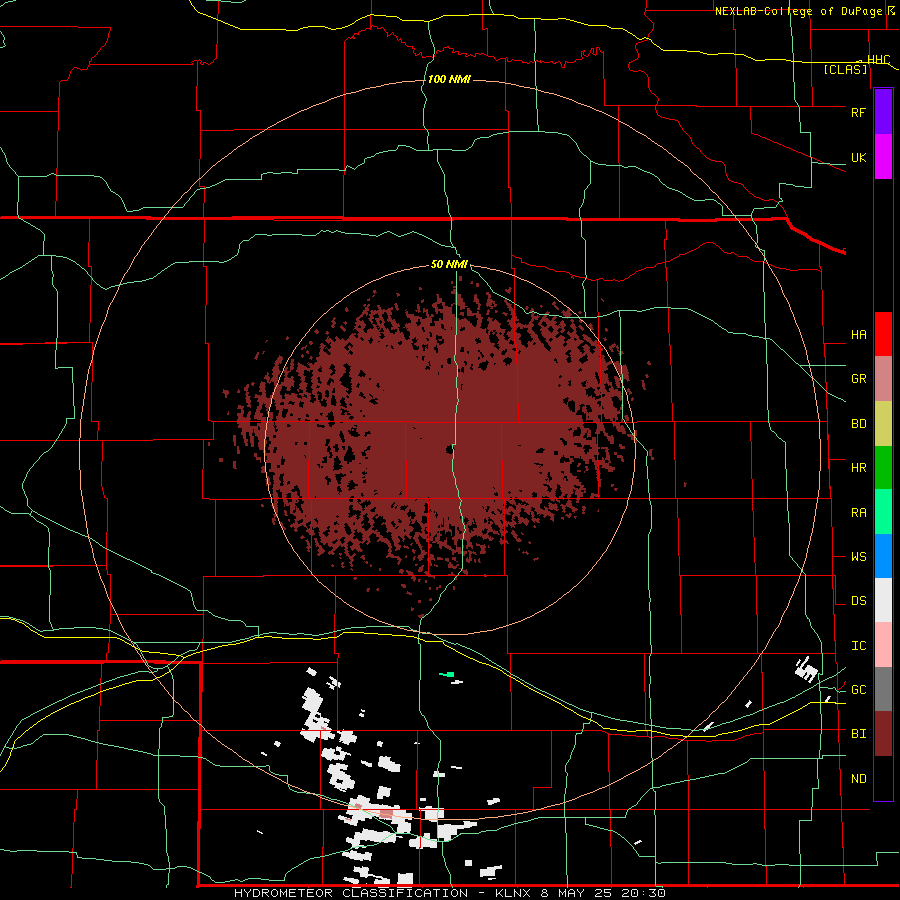Click the "HA" legend label
The height and width of the screenshot is (900, 900).
pos(858,335)
